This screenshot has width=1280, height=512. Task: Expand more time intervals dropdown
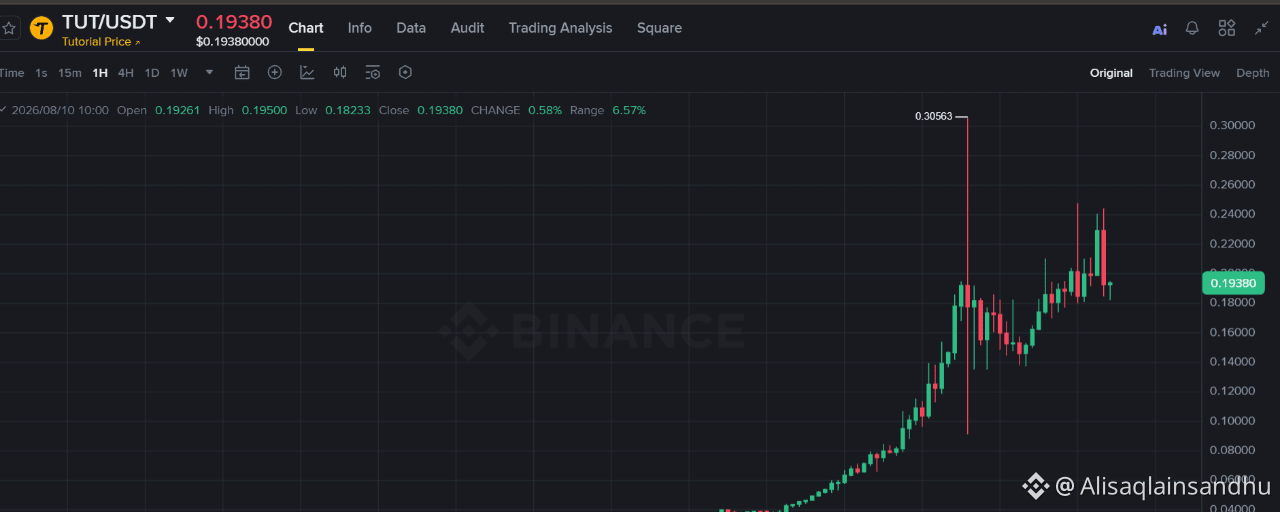point(209,72)
